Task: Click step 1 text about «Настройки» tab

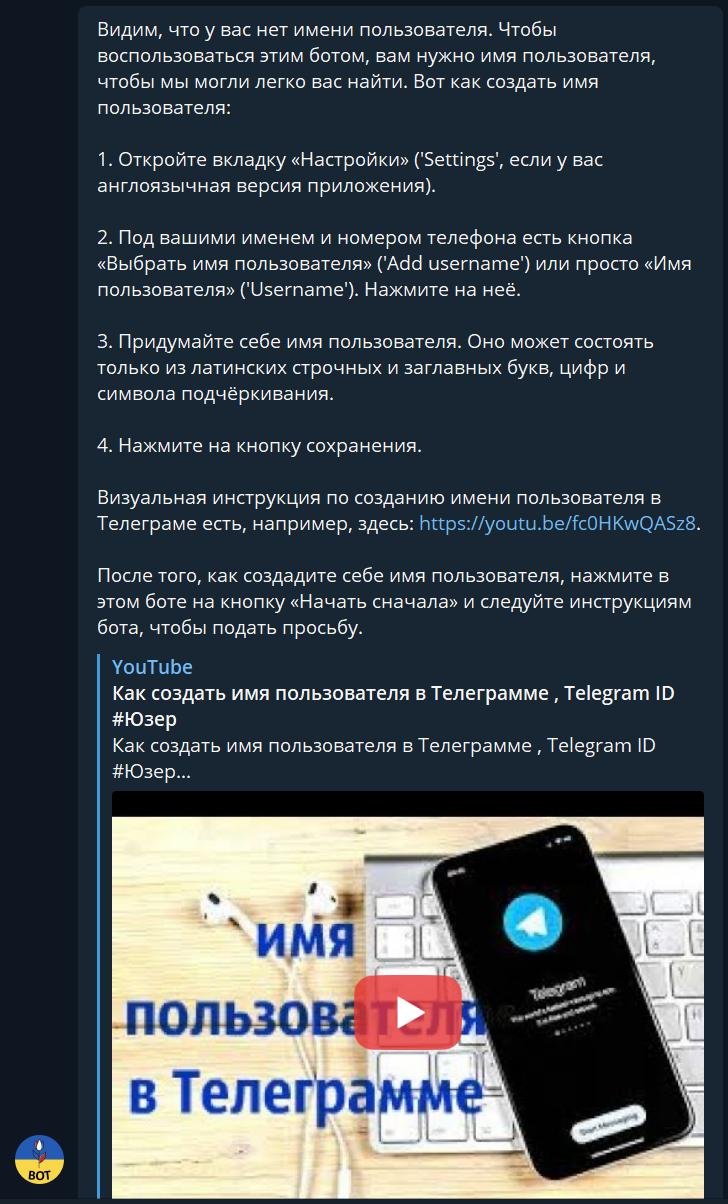Action: [350, 172]
